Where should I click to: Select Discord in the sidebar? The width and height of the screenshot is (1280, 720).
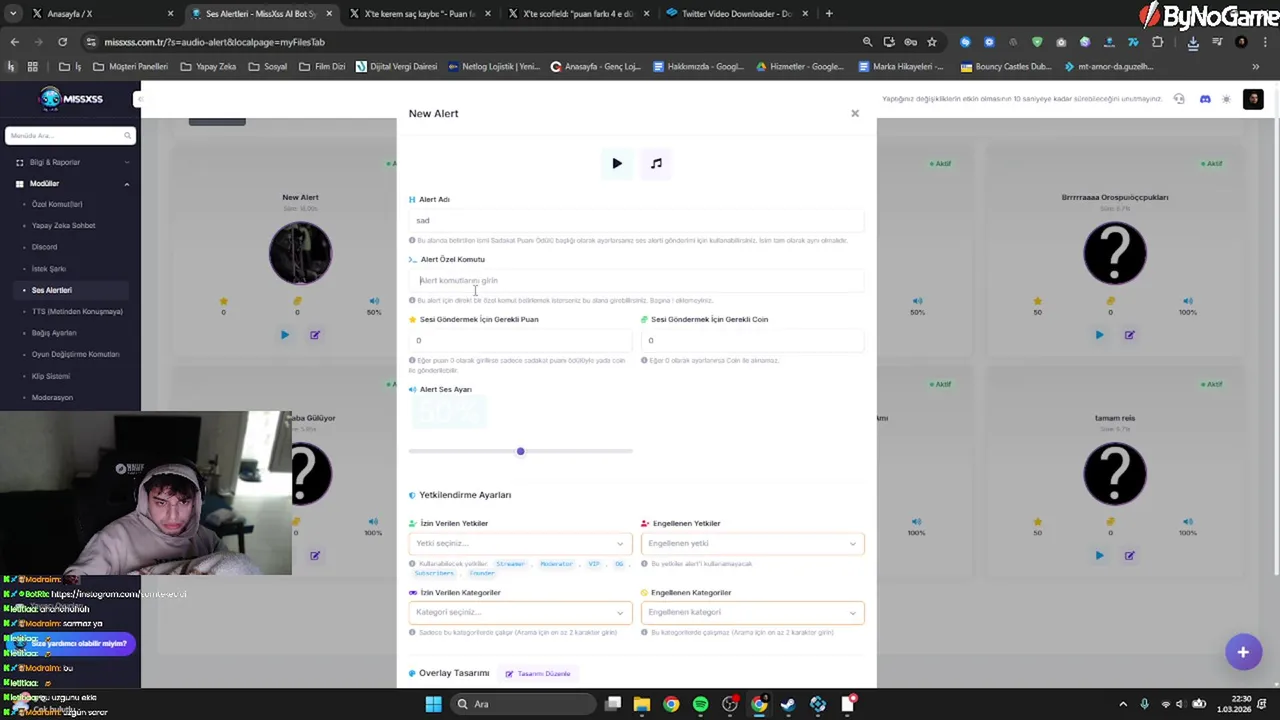click(44, 247)
